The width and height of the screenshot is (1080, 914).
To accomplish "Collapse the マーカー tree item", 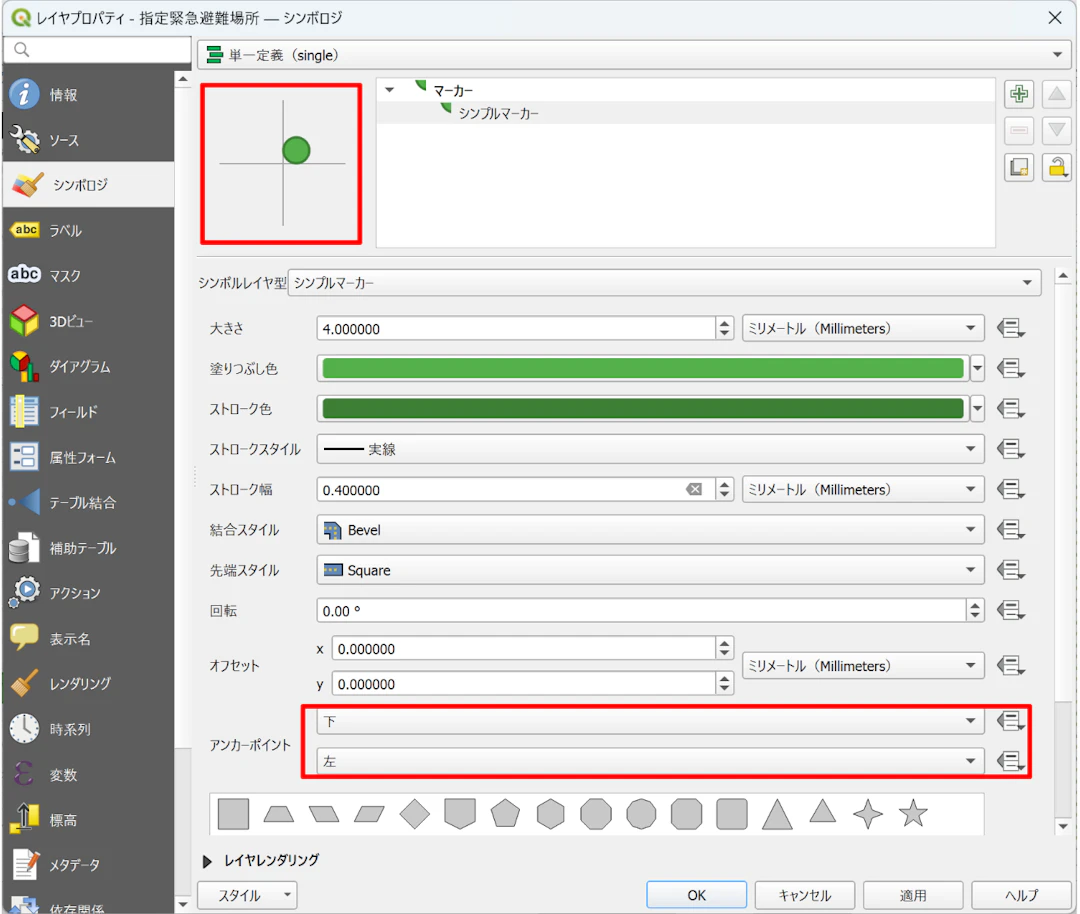I will (x=389, y=90).
